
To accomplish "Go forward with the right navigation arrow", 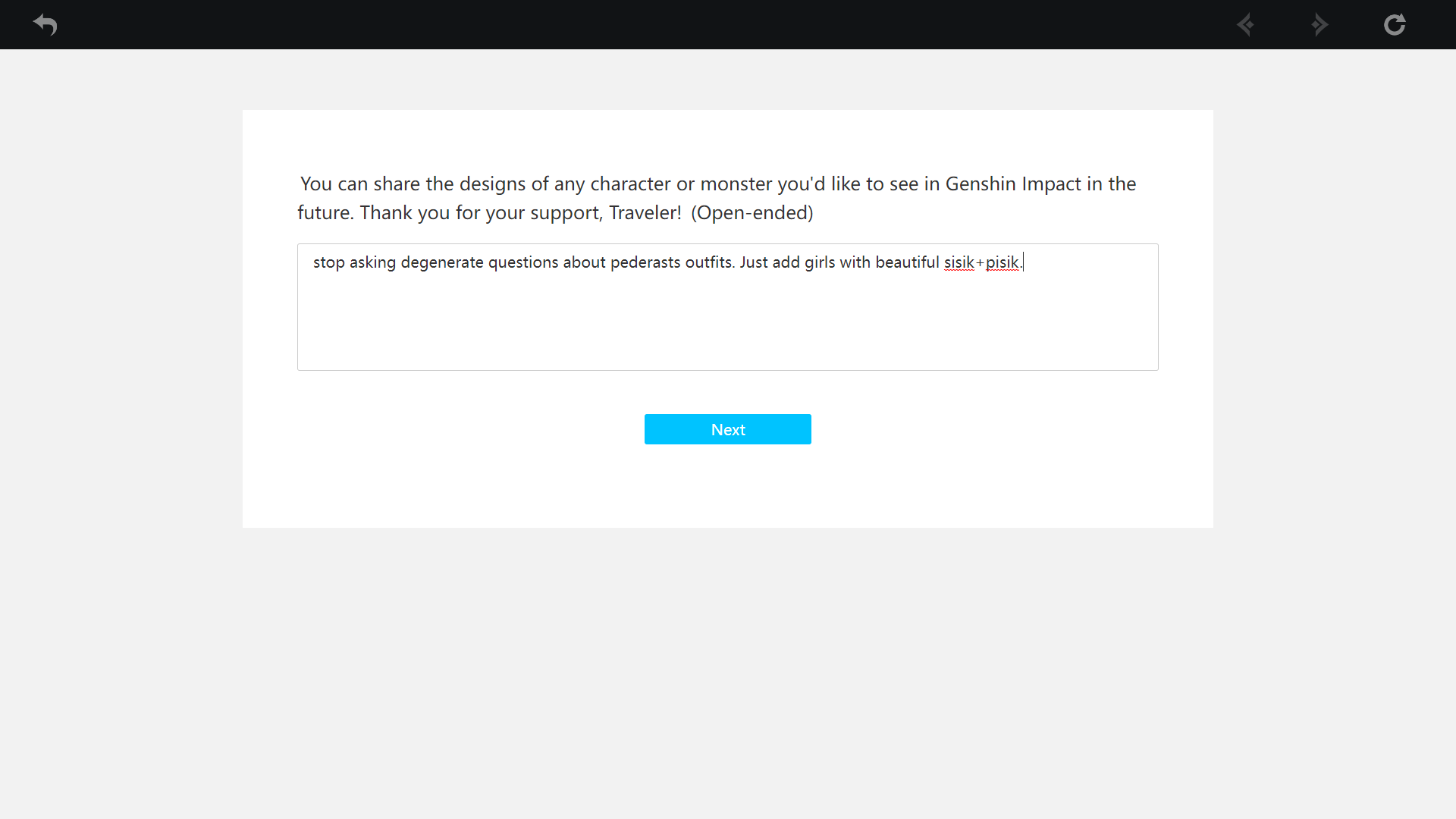I will [x=1319, y=24].
